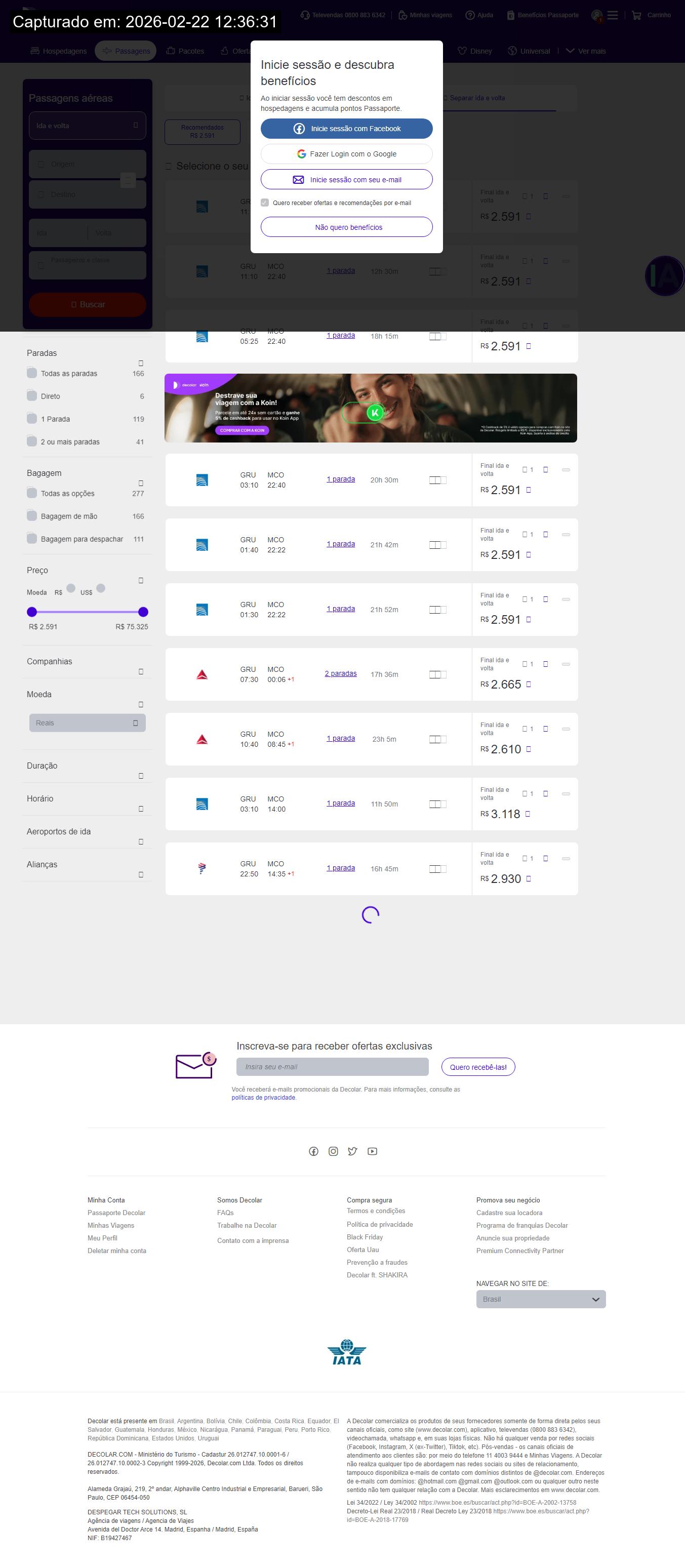The image size is (685, 1568).
Task: Toggle the e-mail offers checkbox in login popup
Action: point(265,203)
